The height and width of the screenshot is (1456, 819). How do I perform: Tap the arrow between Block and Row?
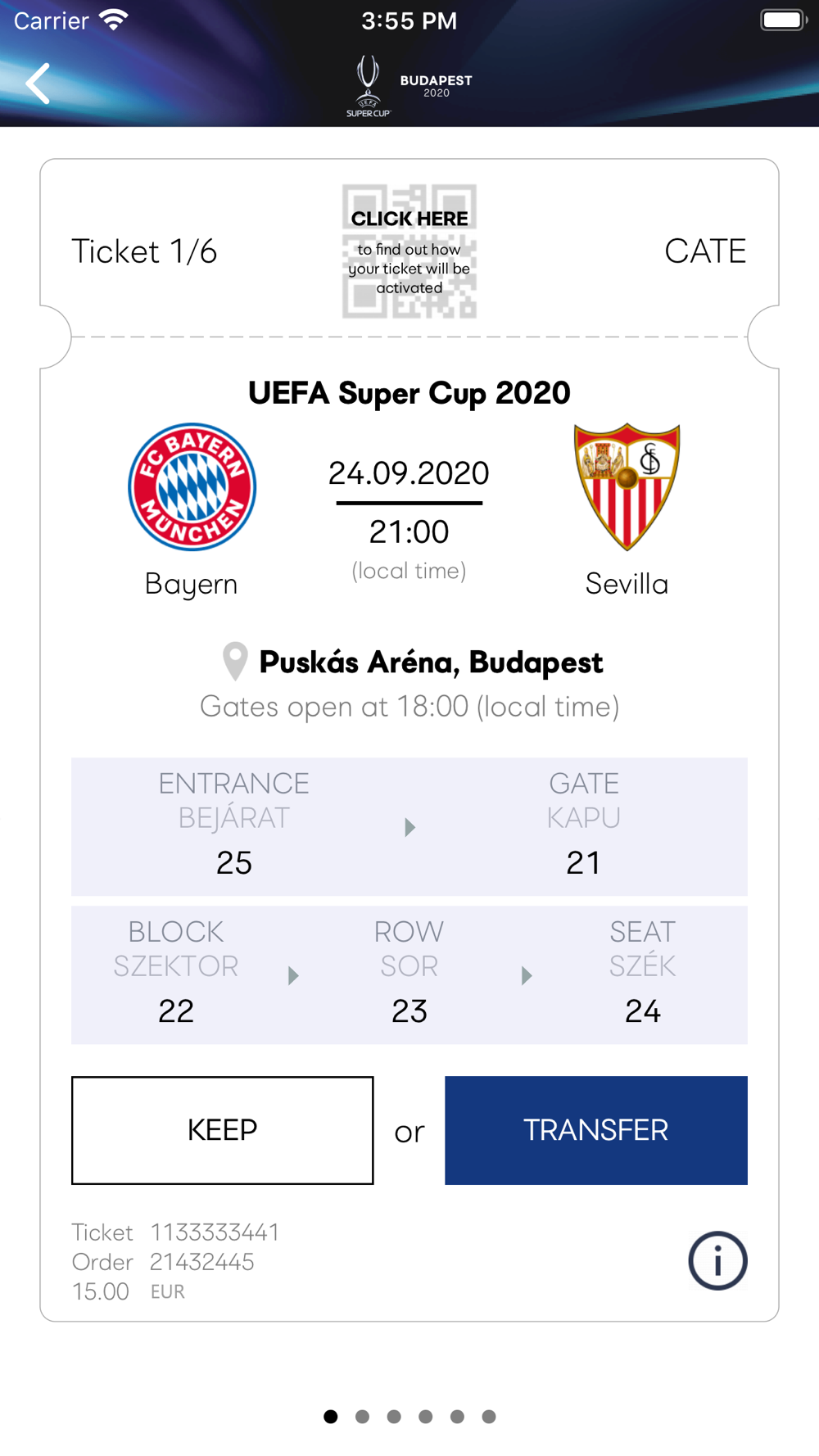click(x=293, y=975)
